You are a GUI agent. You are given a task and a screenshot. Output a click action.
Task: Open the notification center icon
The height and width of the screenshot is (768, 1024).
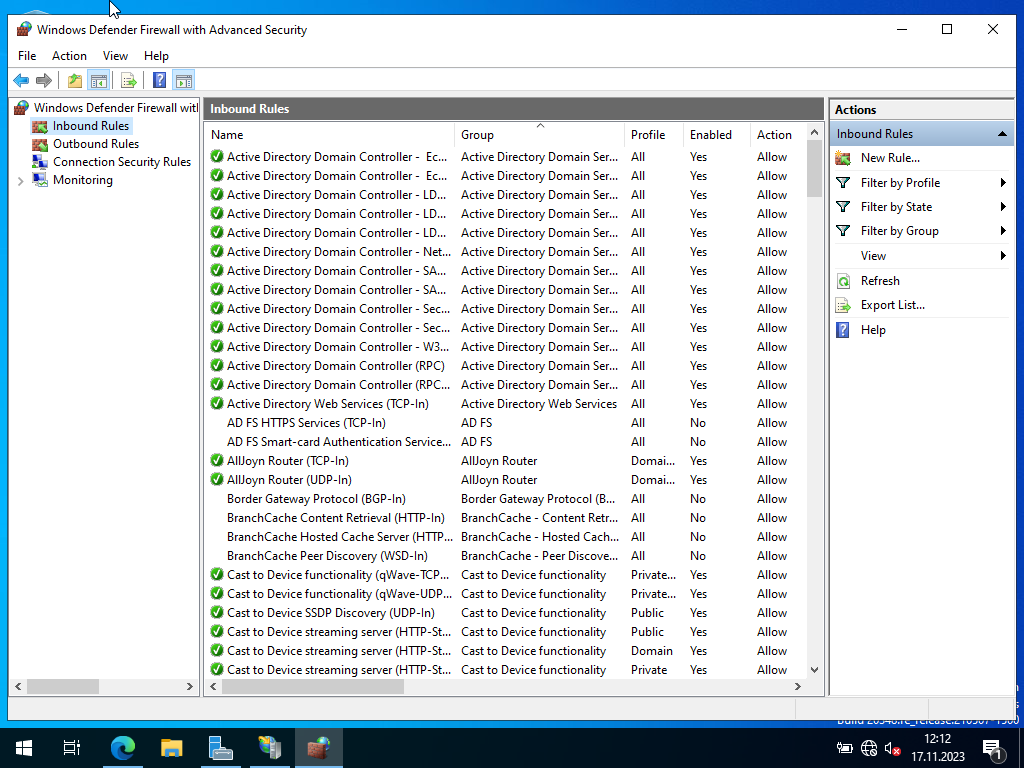coord(993,750)
